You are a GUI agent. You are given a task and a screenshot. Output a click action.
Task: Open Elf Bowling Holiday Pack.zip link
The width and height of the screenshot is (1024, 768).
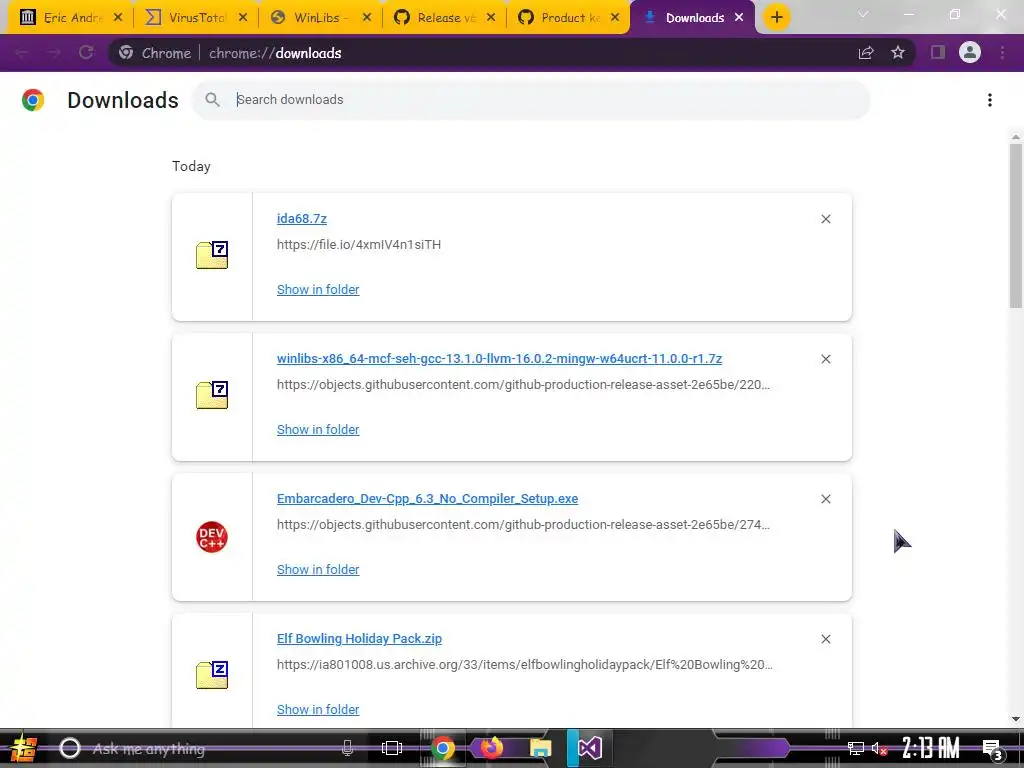(359, 639)
